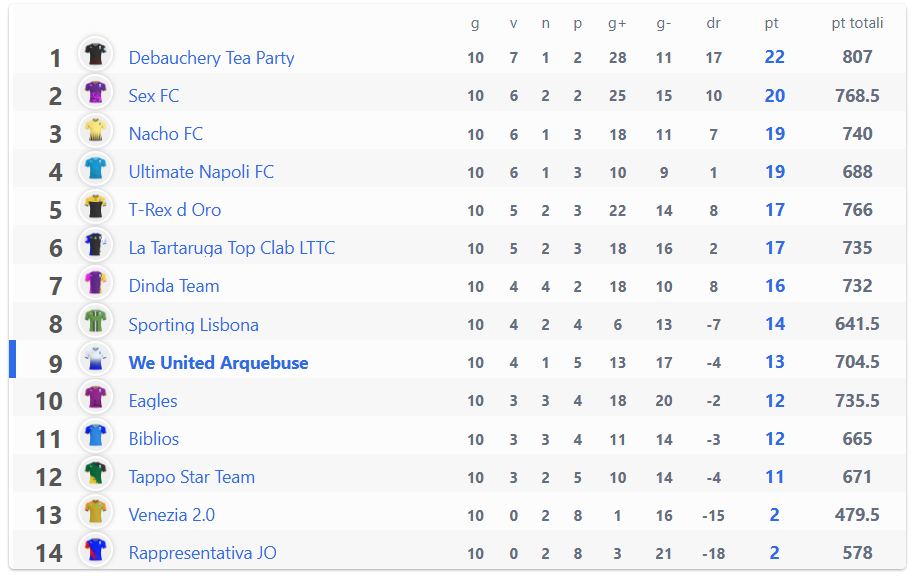Click the green striped jersey of Sporting Lisbona

[x=95, y=321]
